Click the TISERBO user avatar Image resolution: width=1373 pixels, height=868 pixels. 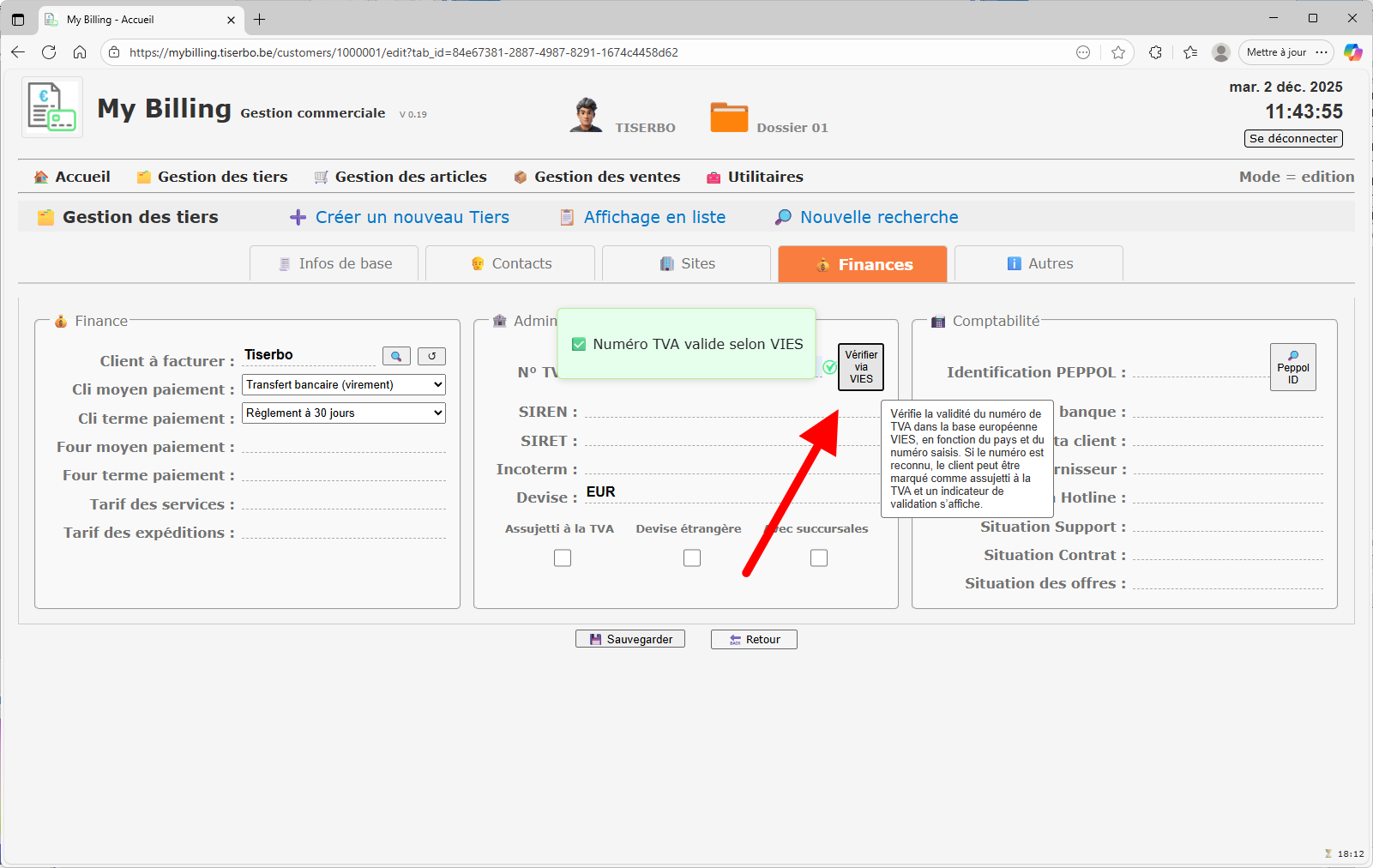(x=586, y=115)
